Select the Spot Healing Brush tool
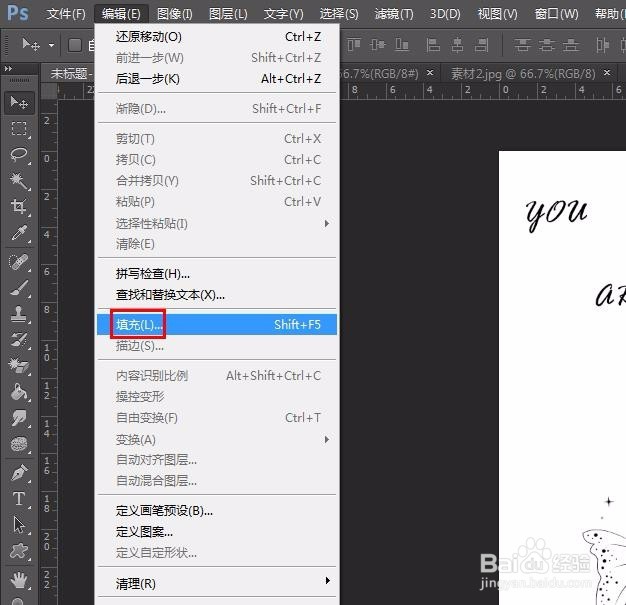The image size is (626, 605). [19, 262]
